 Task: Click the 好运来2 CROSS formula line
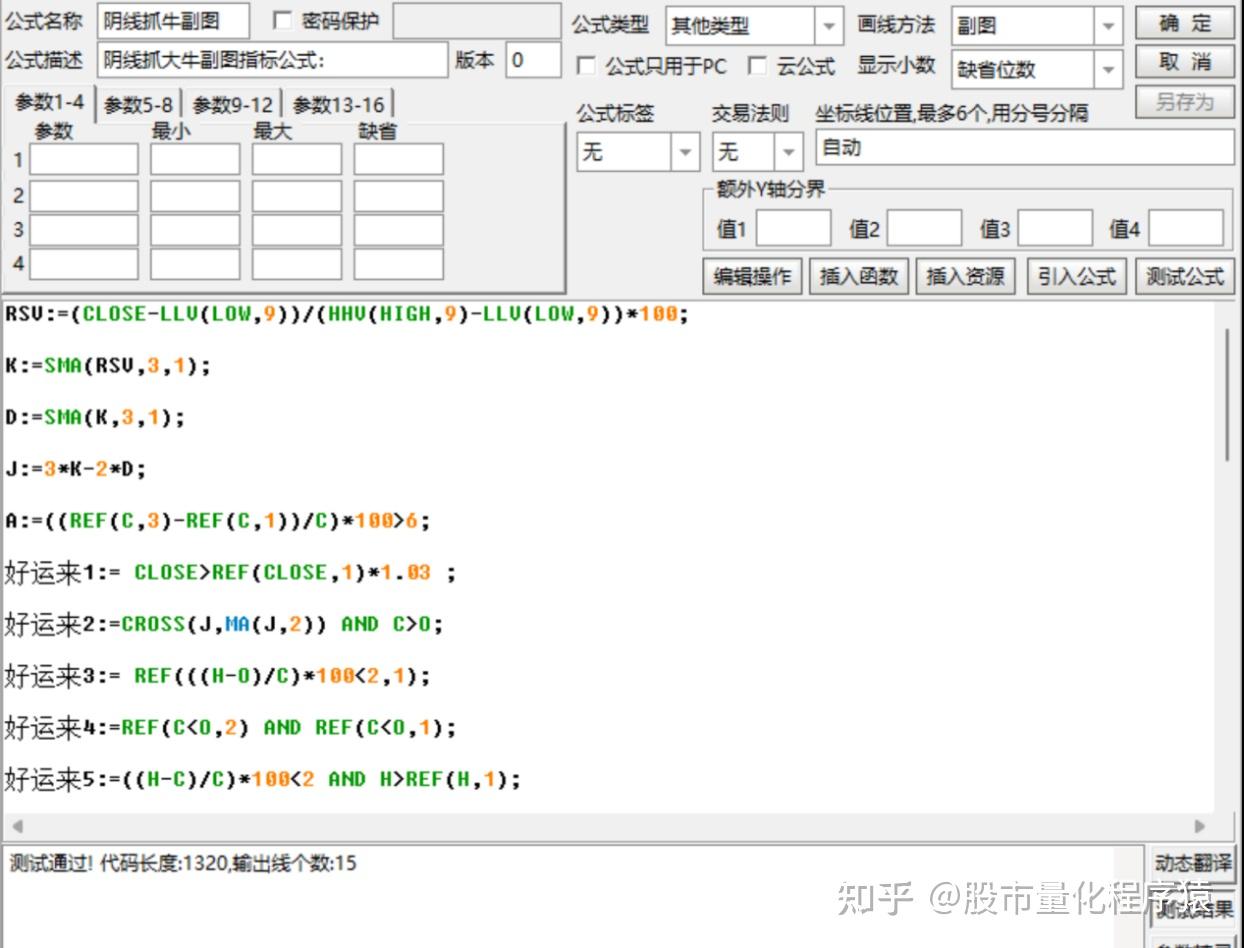(223, 624)
